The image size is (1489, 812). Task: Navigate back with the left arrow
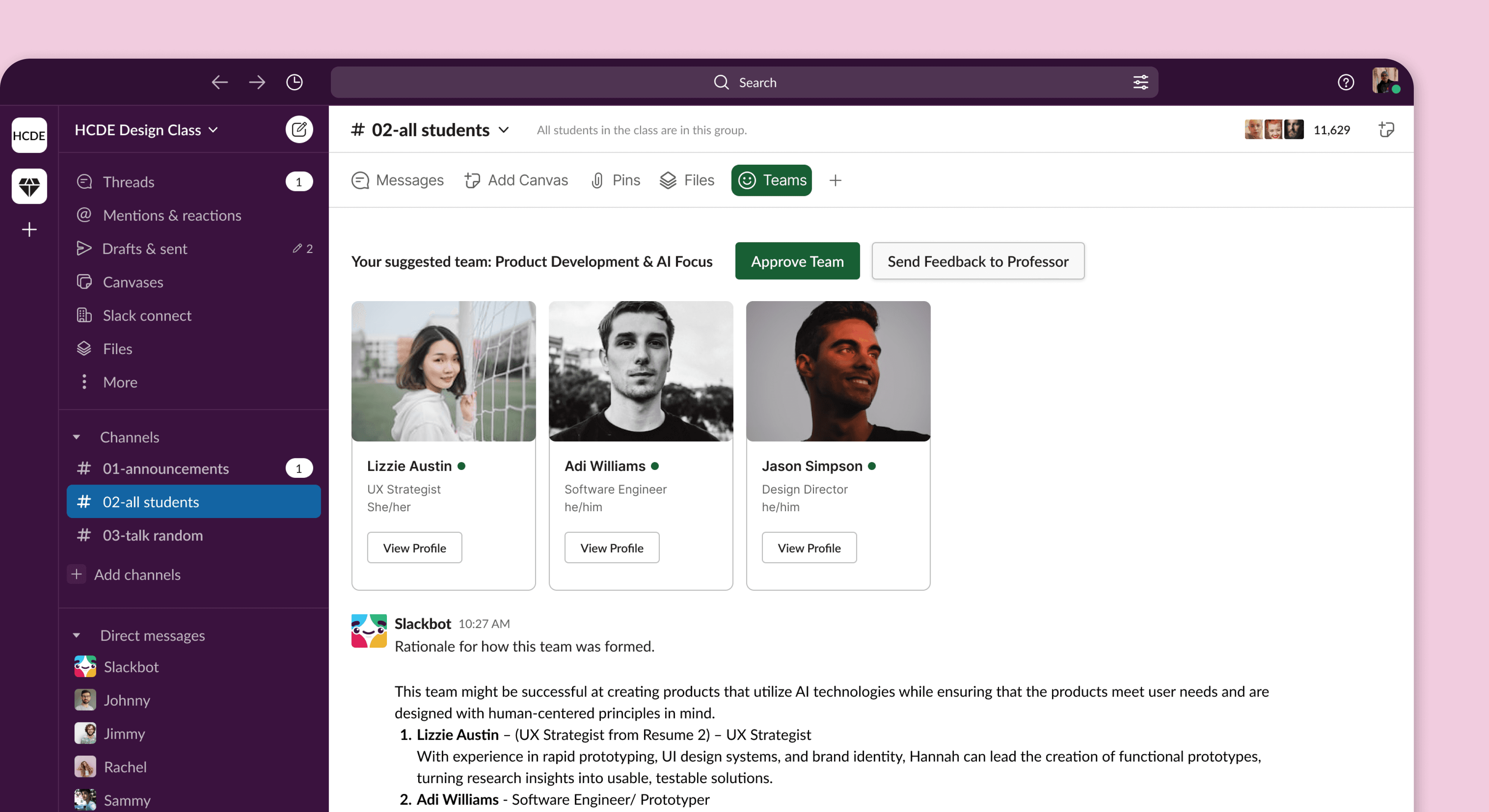pyautogui.click(x=220, y=82)
